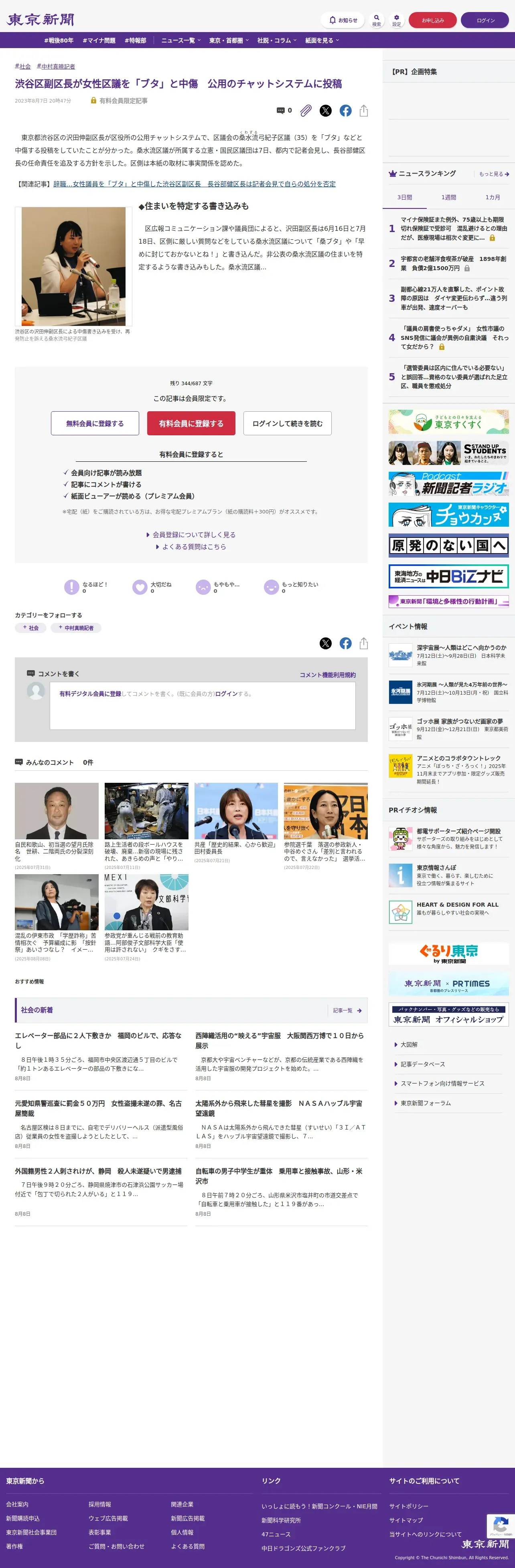Viewport: 515px width, 1568px height.
Task: Expand the 社説・コラム menu
Action: (277, 41)
